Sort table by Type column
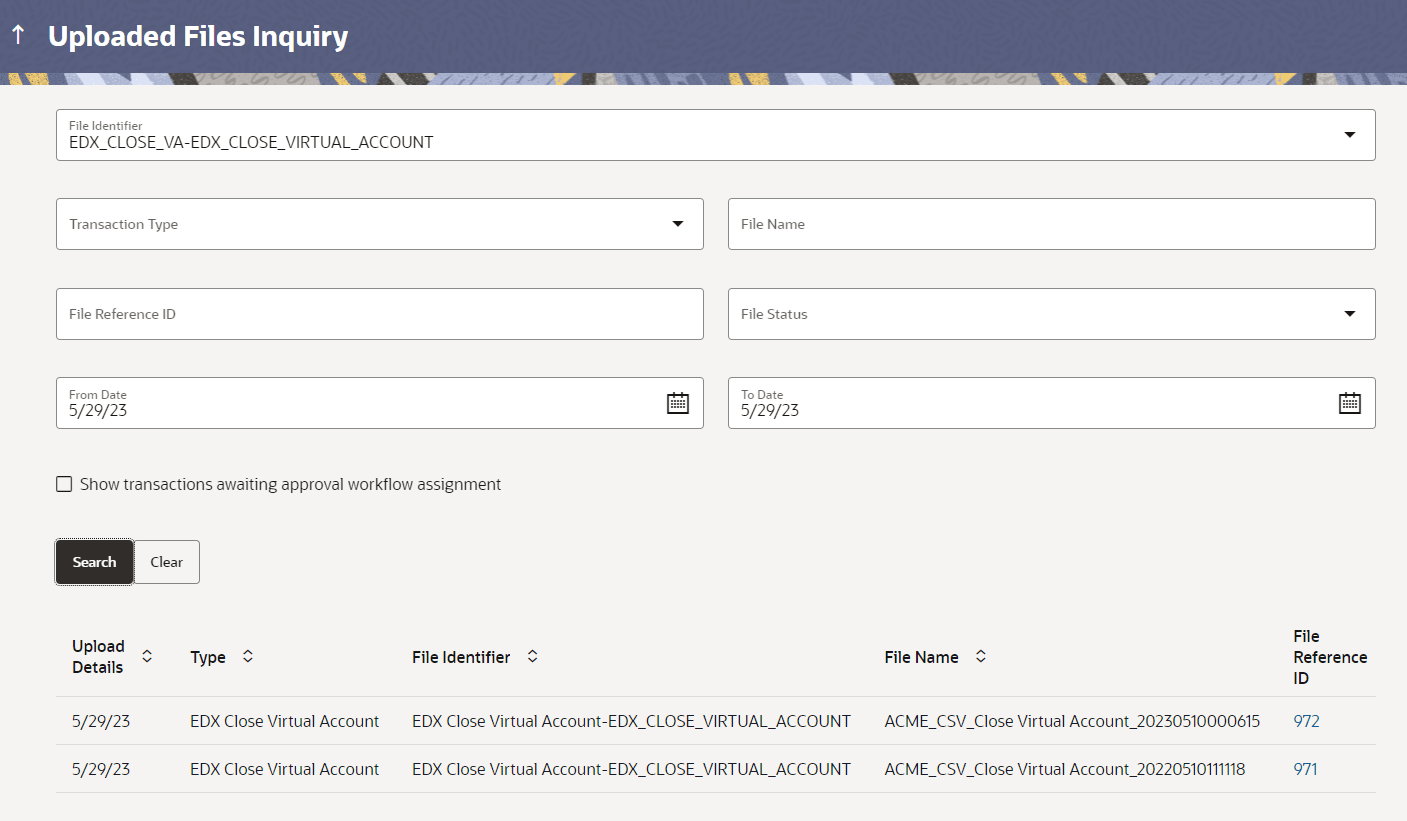 [248, 657]
